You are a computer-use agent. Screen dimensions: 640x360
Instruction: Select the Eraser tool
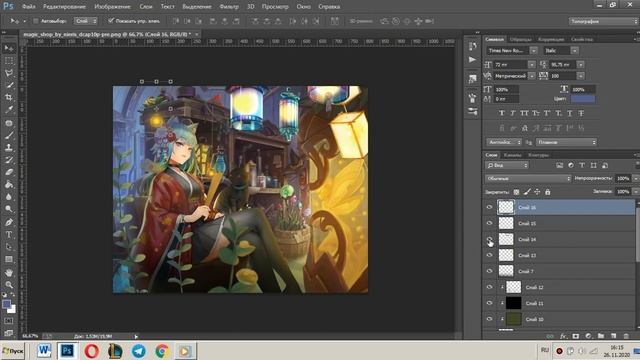(x=9, y=172)
